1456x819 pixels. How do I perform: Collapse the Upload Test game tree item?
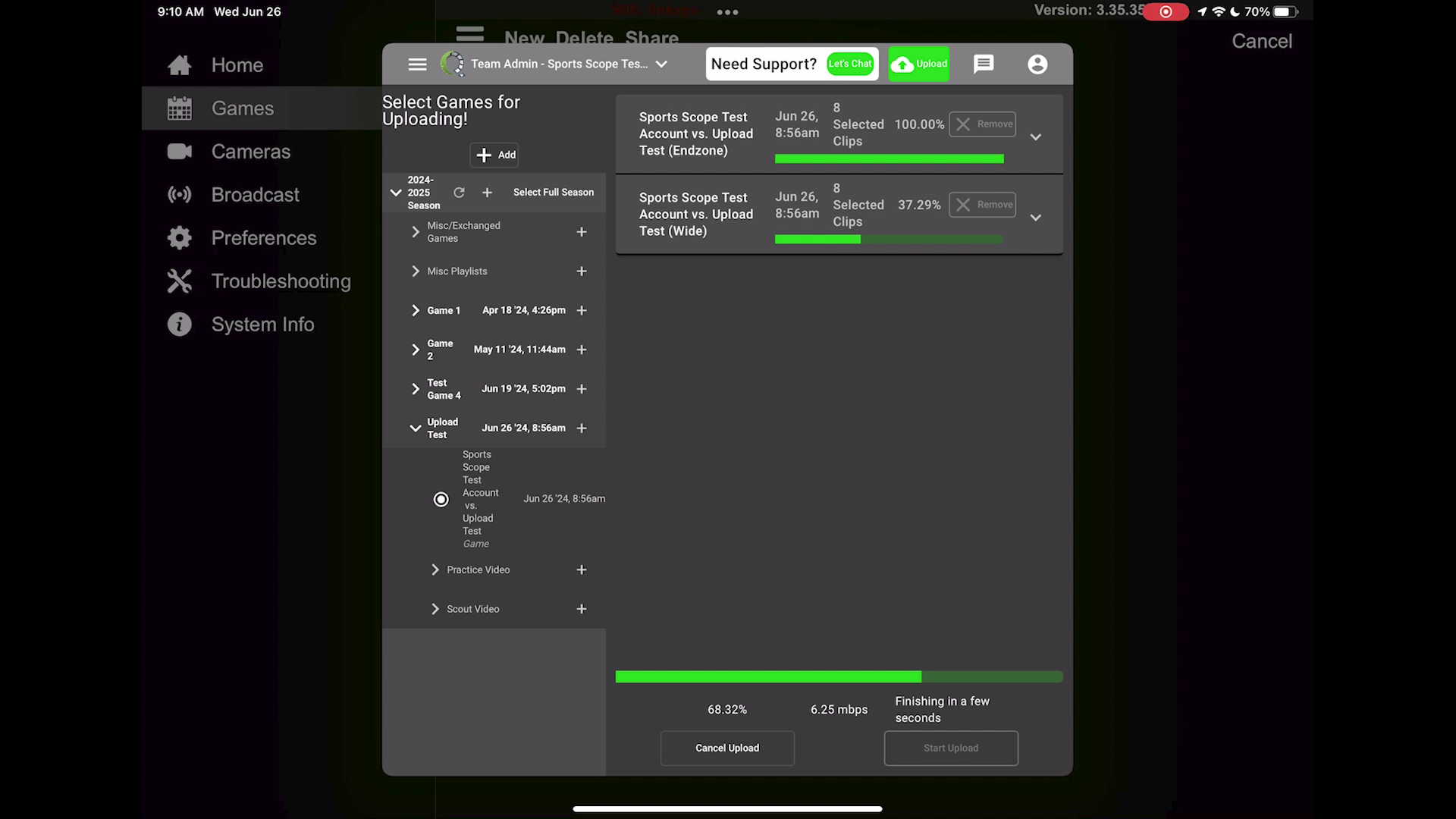point(416,428)
